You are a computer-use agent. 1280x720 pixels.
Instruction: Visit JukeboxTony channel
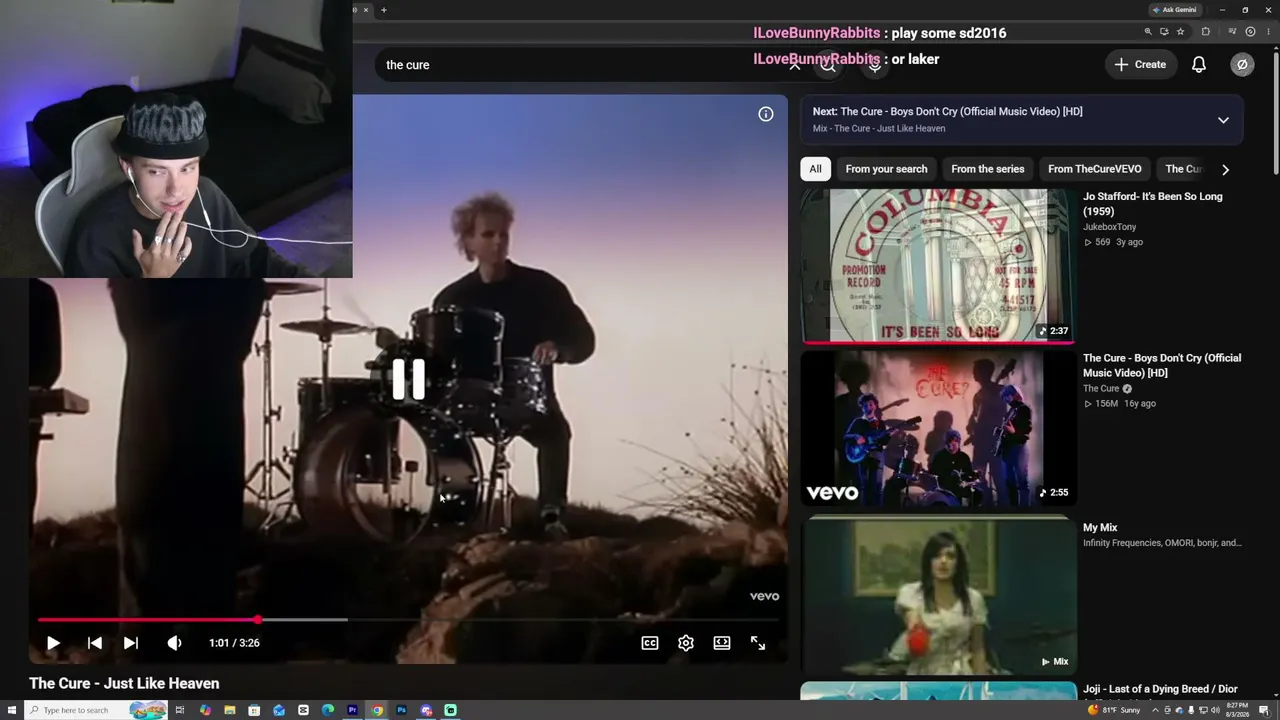[x=1110, y=227]
